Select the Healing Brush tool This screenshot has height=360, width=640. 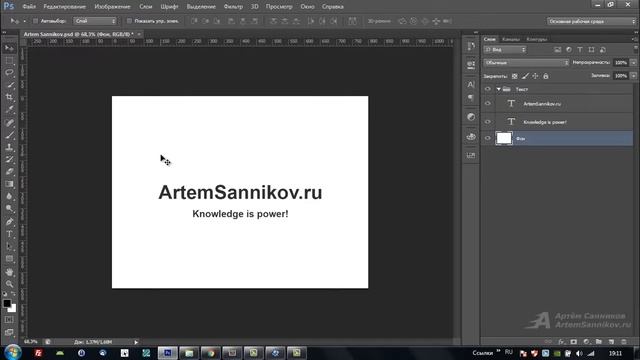(9, 123)
